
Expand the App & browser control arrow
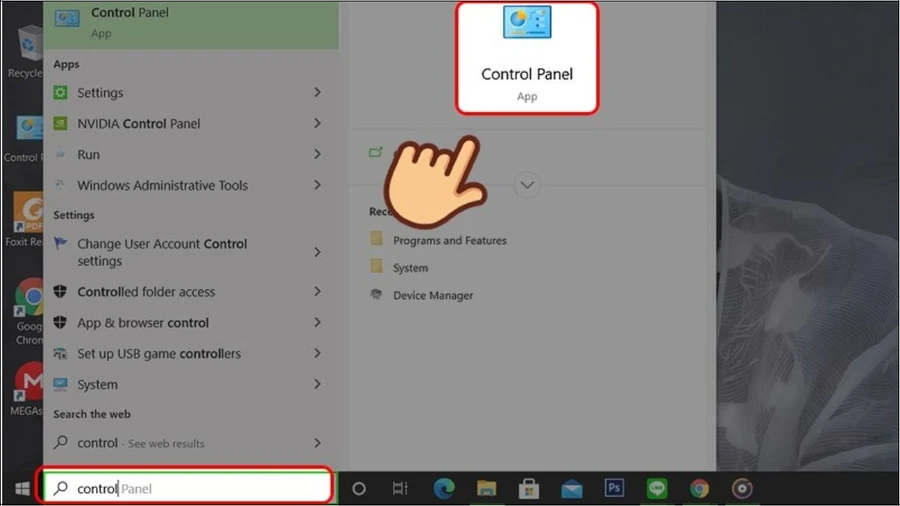click(x=317, y=322)
